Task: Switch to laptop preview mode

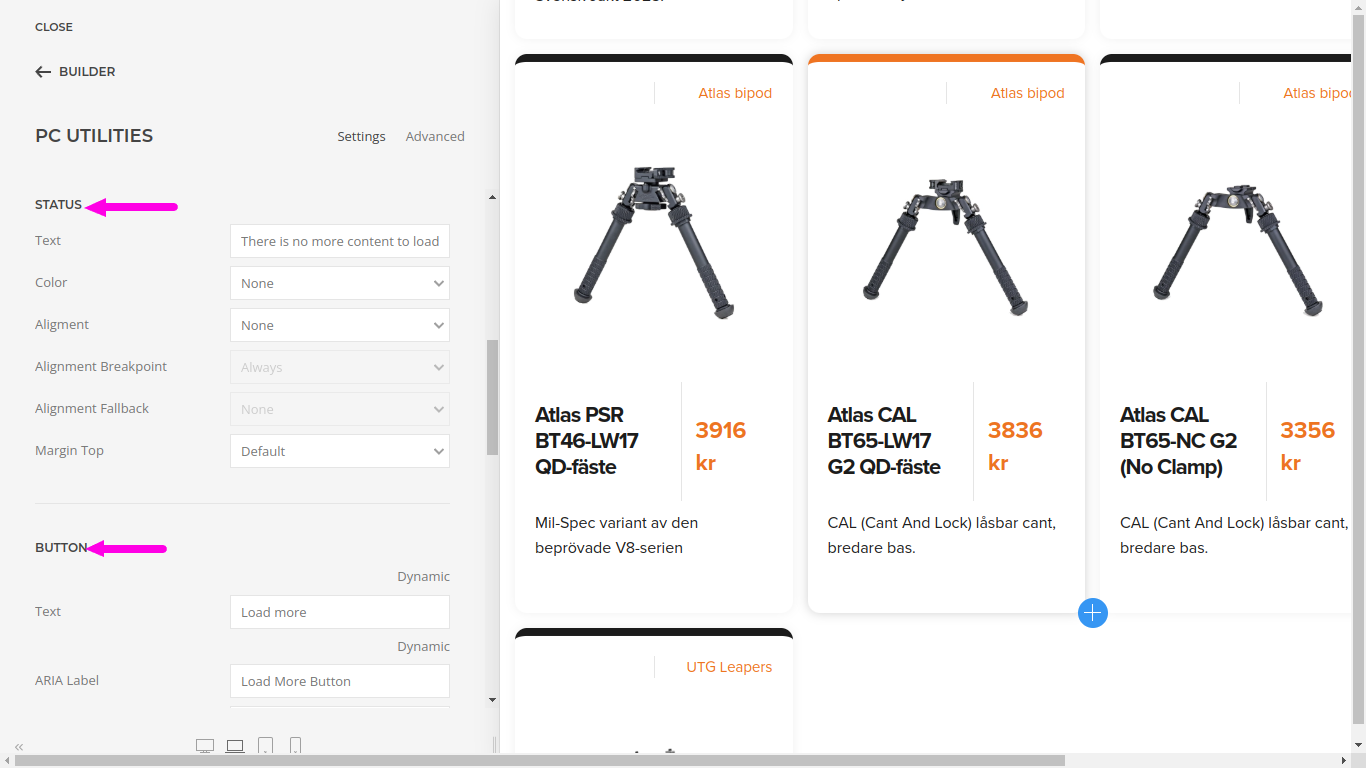Action: click(235, 746)
